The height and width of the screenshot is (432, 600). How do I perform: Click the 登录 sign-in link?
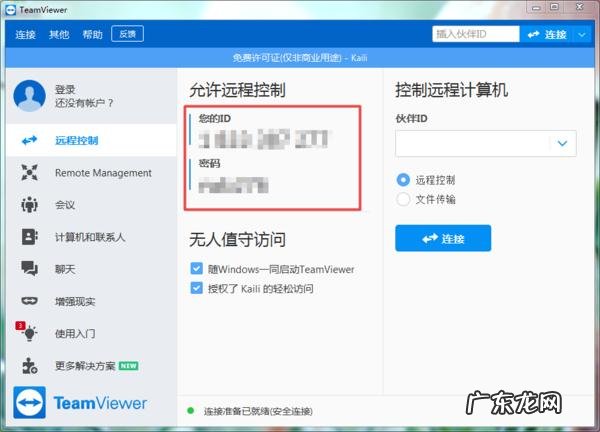click(65, 90)
